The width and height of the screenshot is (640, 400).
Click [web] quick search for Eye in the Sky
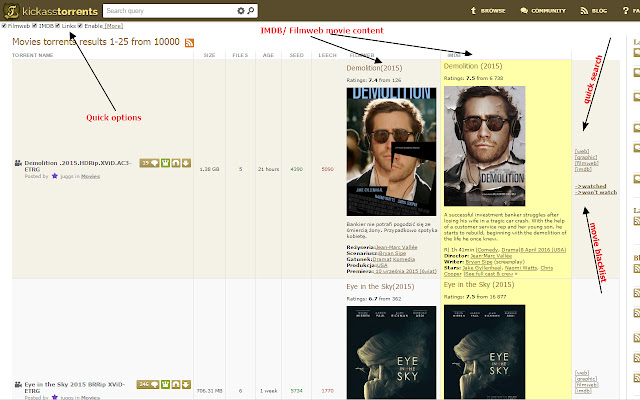coord(582,373)
